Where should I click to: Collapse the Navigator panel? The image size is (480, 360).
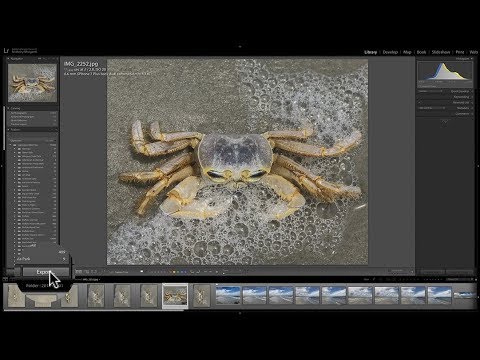tap(9, 59)
